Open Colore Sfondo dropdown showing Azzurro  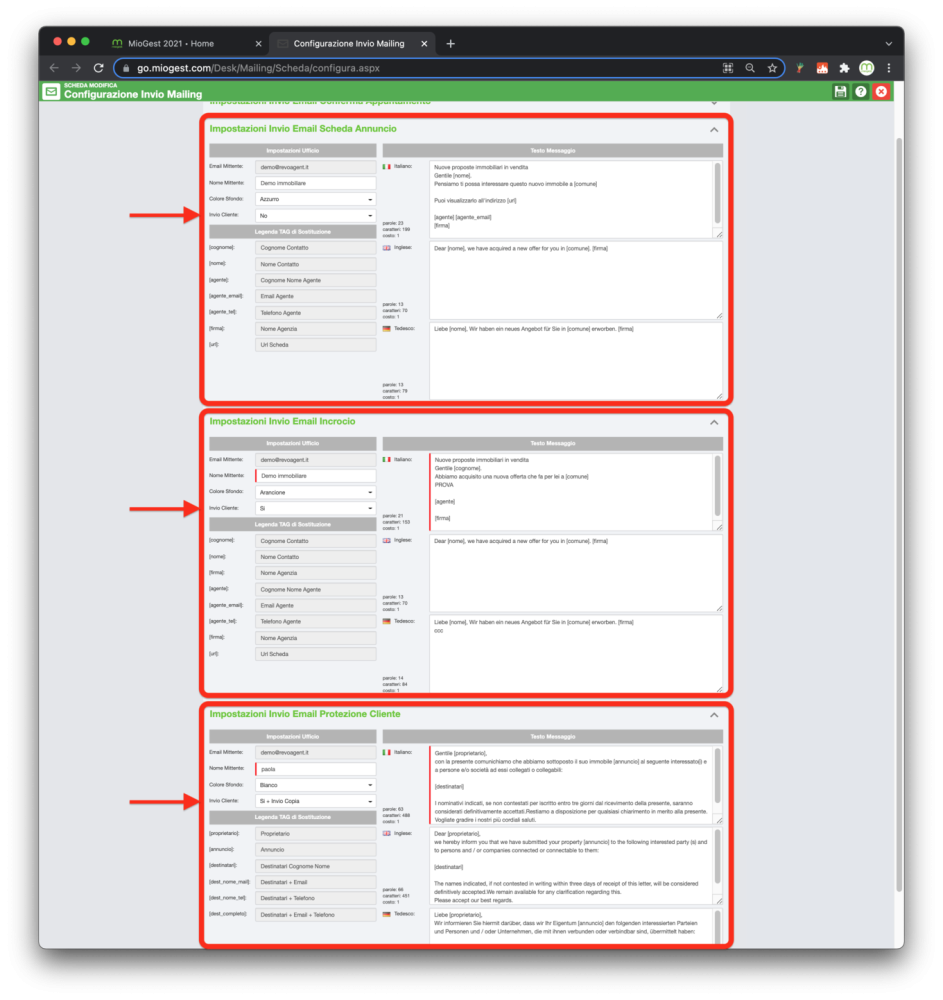pyautogui.click(x=316, y=199)
